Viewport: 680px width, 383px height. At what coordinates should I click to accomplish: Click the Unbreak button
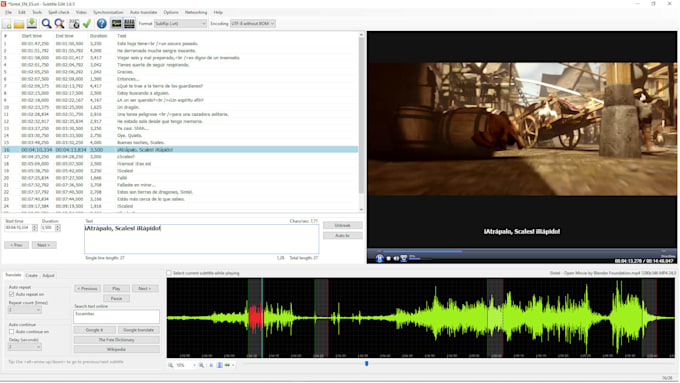point(342,225)
